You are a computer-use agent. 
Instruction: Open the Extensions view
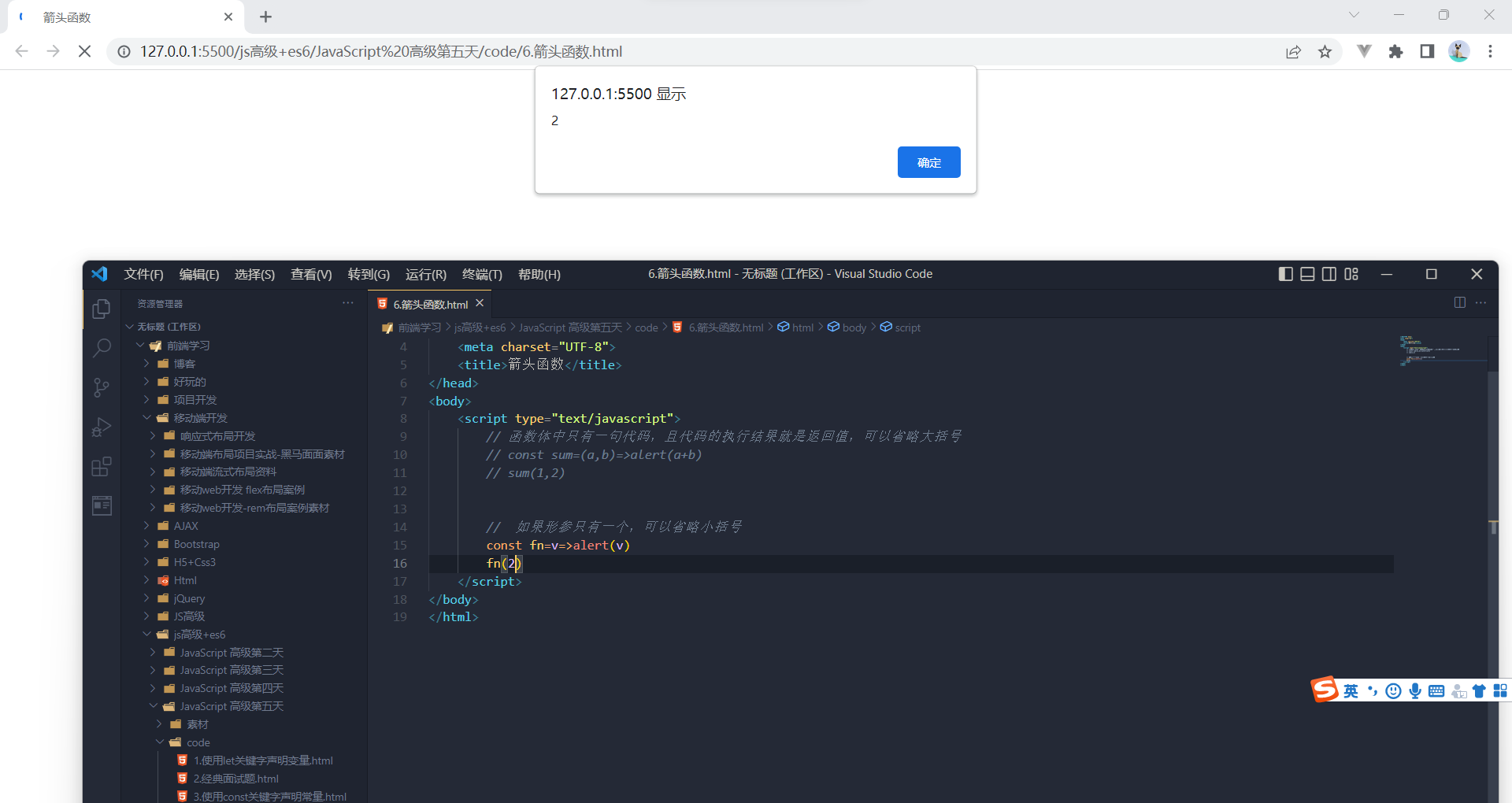[x=101, y=466]
